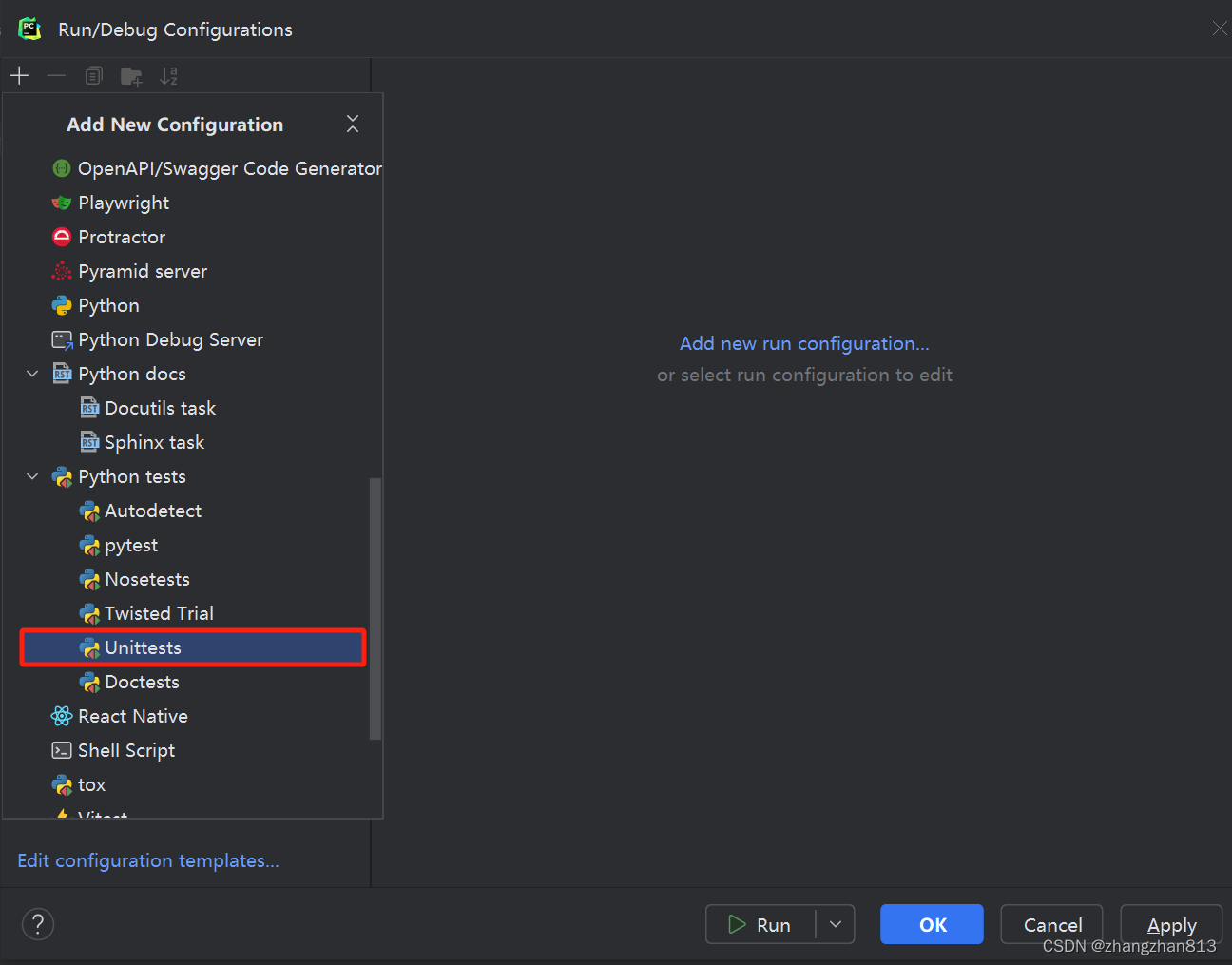Image resolution: width=1232 pixels, height=965 pixels.
Task: Click the React Native atom icon
Action: click(62, 716)
